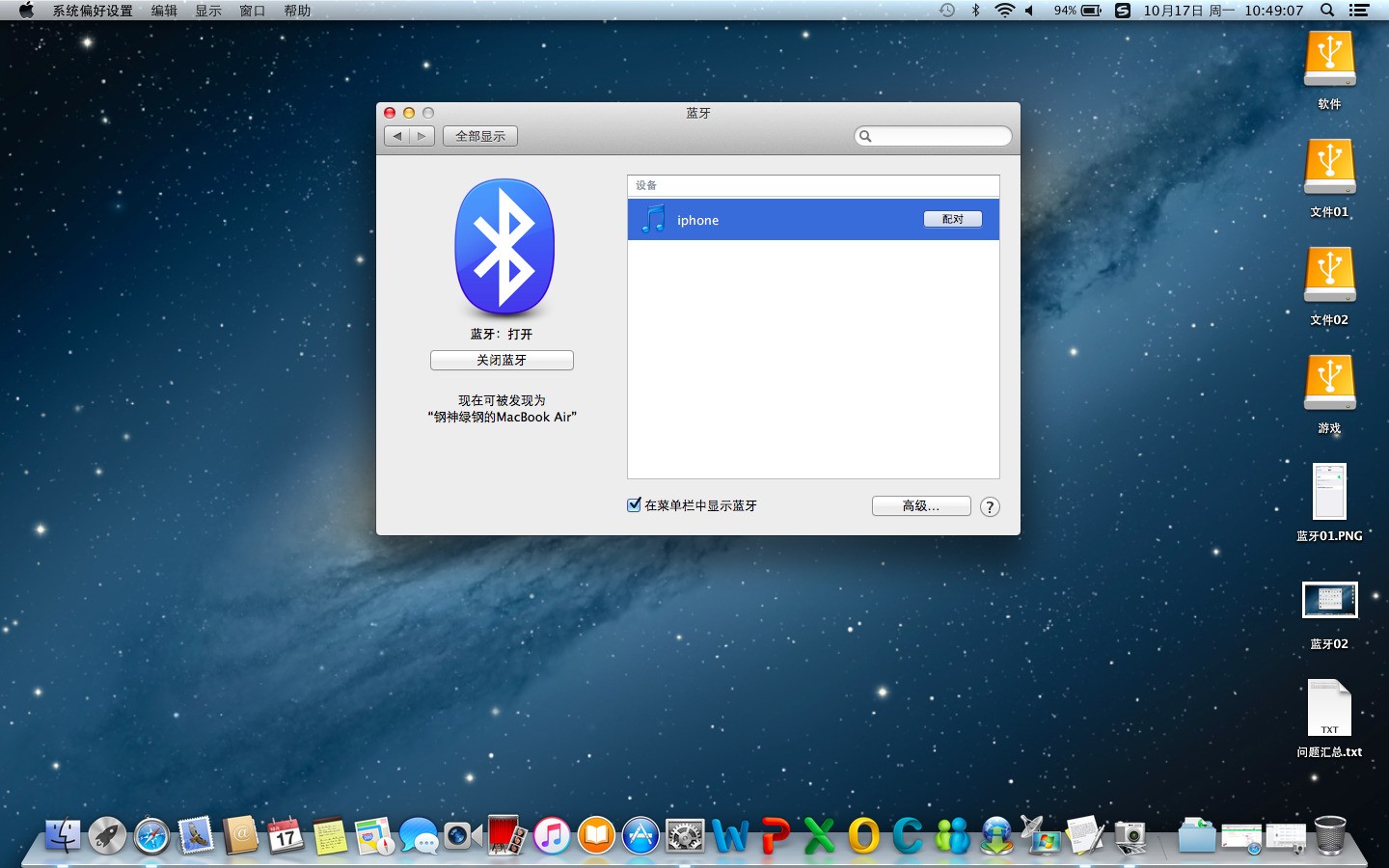
Task: Open the camera capture app in Dock
Action: pyautogui.click(x=1130, y=835)
